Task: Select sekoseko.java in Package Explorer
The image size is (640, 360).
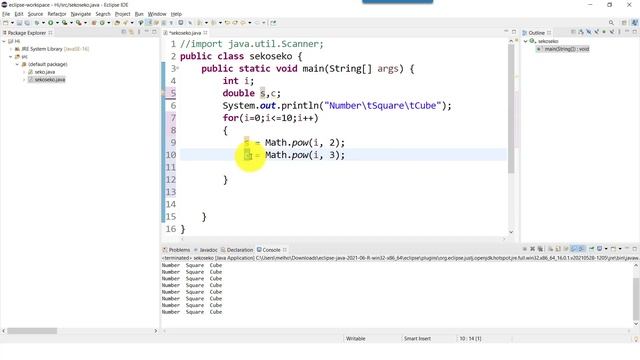Action: [x=49, y=80]
